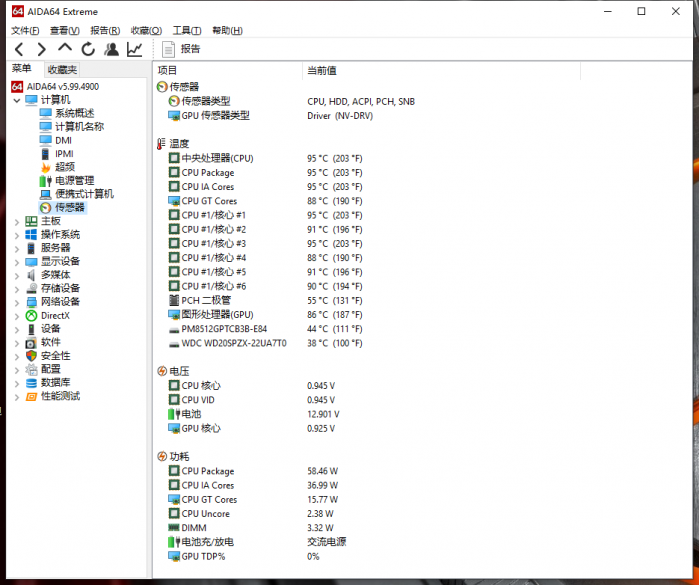The width and height of the screenshot is (700, 585).
Task: Select 系统概述 in the tree
Action: 74,113
